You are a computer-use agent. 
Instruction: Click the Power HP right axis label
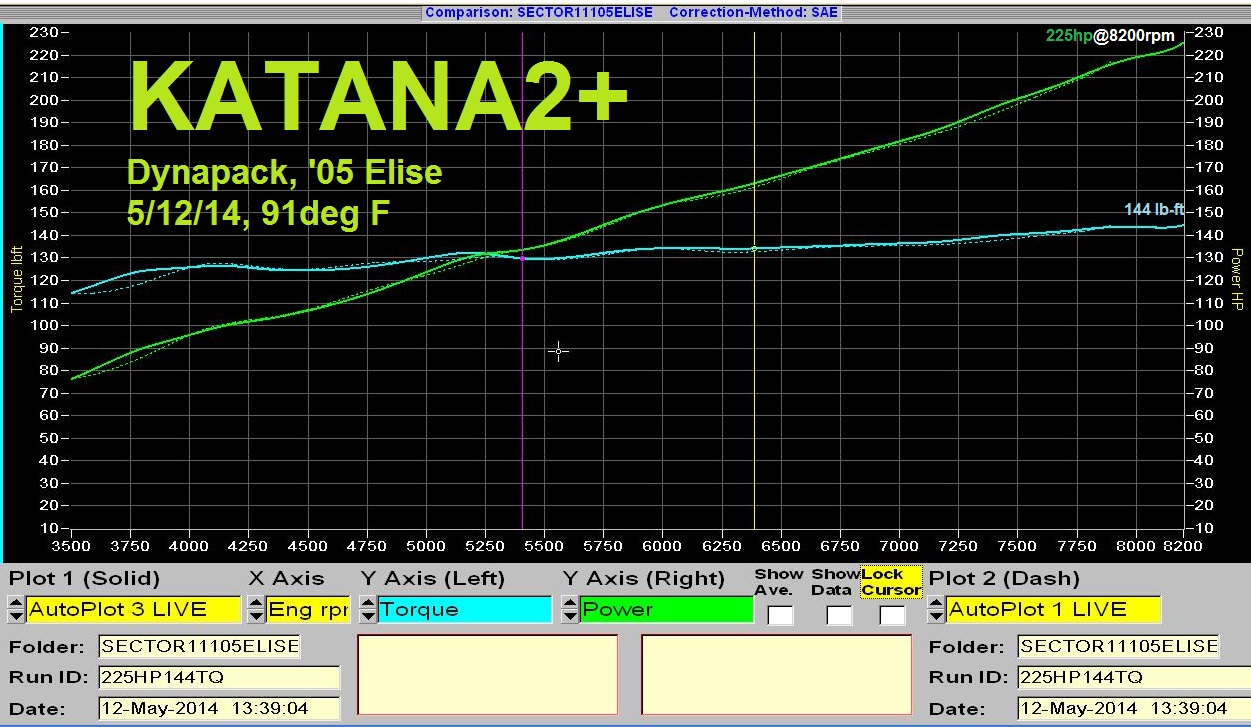1237,279
